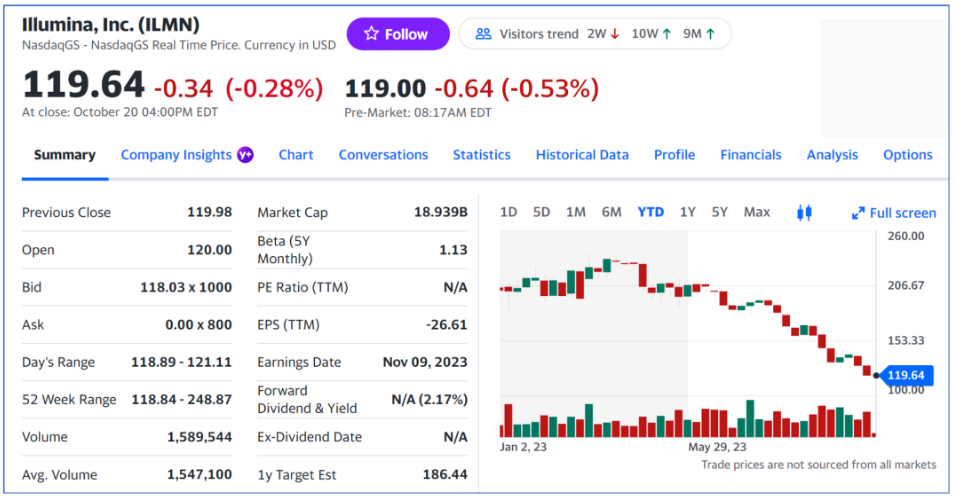Image resolution: width=954 pixels, height=502 pixels.
Task: Click the Ex-Dividend Date label
Action: coord(309,437)
